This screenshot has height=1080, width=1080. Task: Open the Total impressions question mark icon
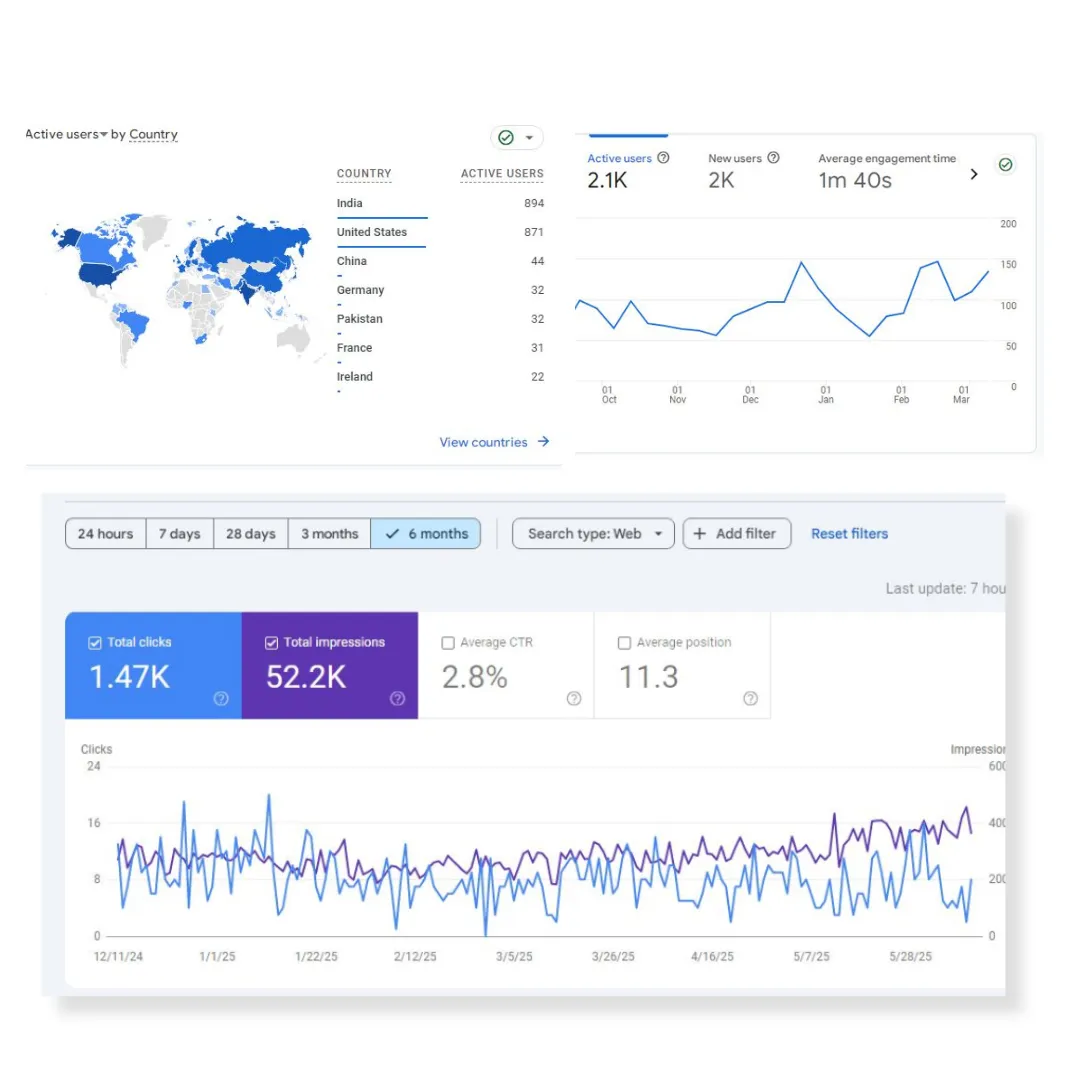(x=397, y=699)
